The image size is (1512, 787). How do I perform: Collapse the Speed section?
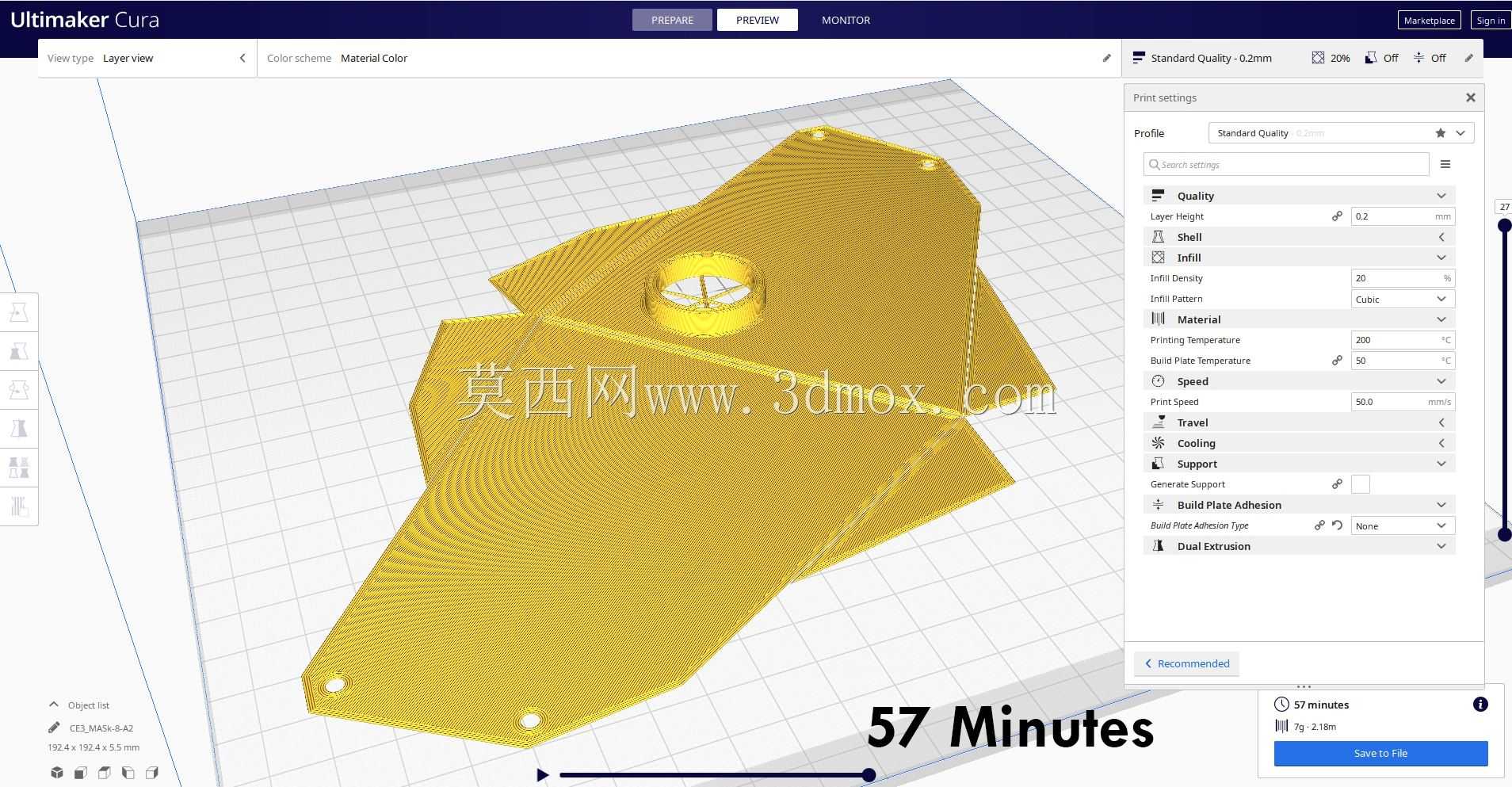[1299, 381]
